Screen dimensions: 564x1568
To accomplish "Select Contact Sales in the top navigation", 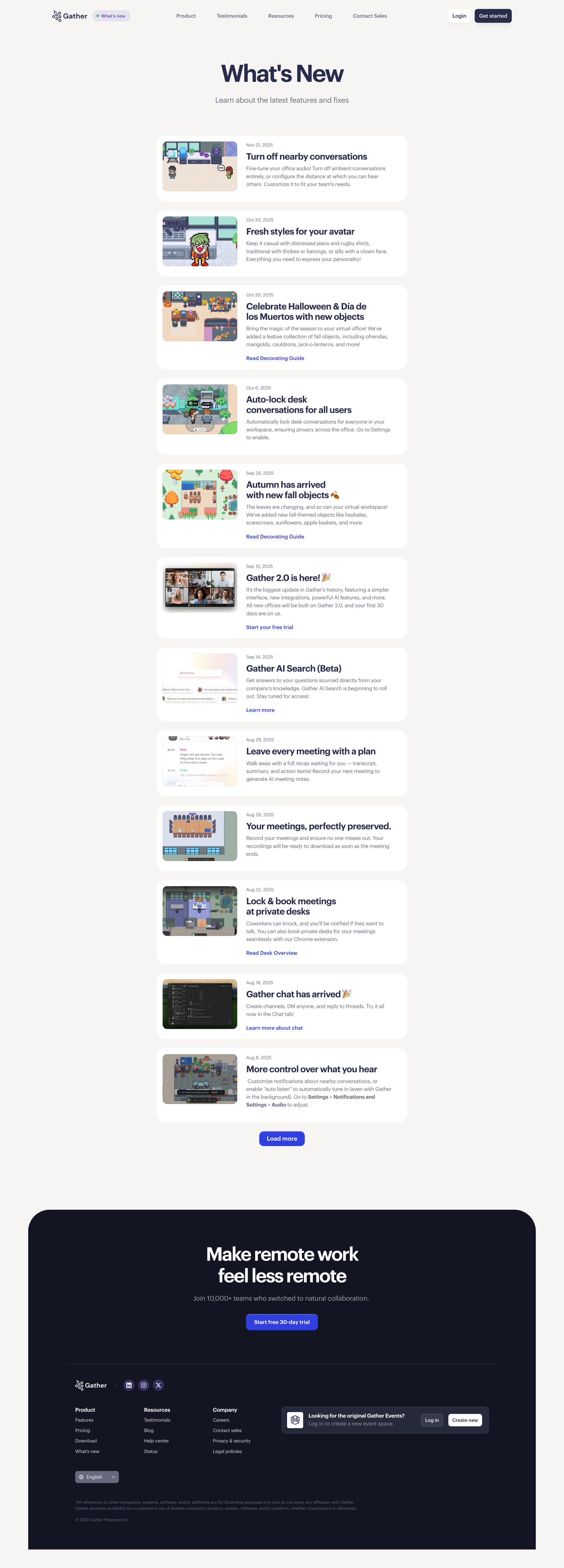I will point(370,16).
